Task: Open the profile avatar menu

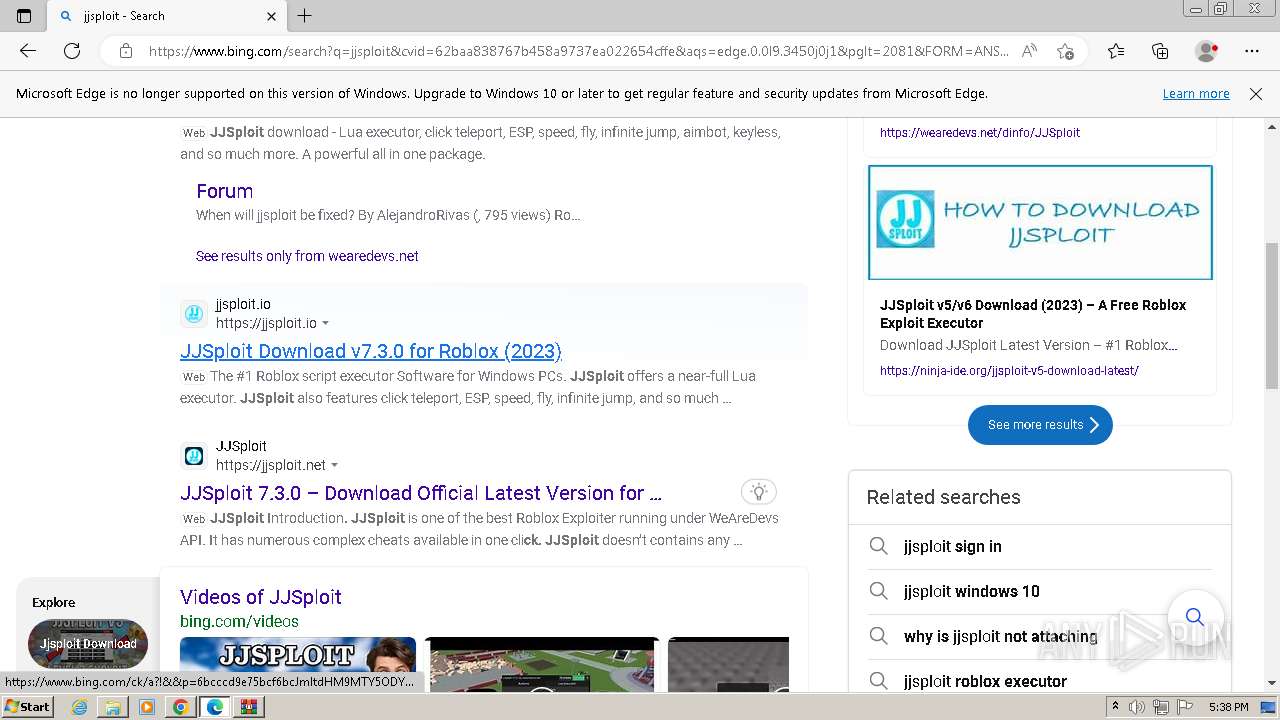Action: pyautogui.click(x=1207, y=51)
